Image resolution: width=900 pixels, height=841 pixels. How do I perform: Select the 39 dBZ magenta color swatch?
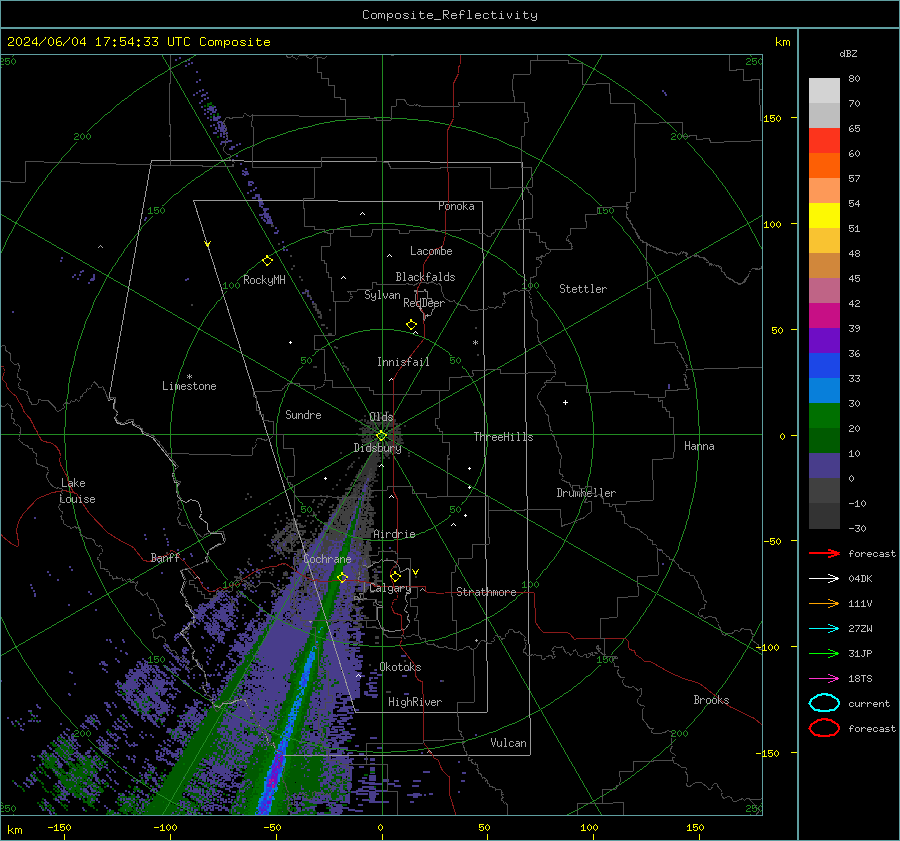[824, 315]
